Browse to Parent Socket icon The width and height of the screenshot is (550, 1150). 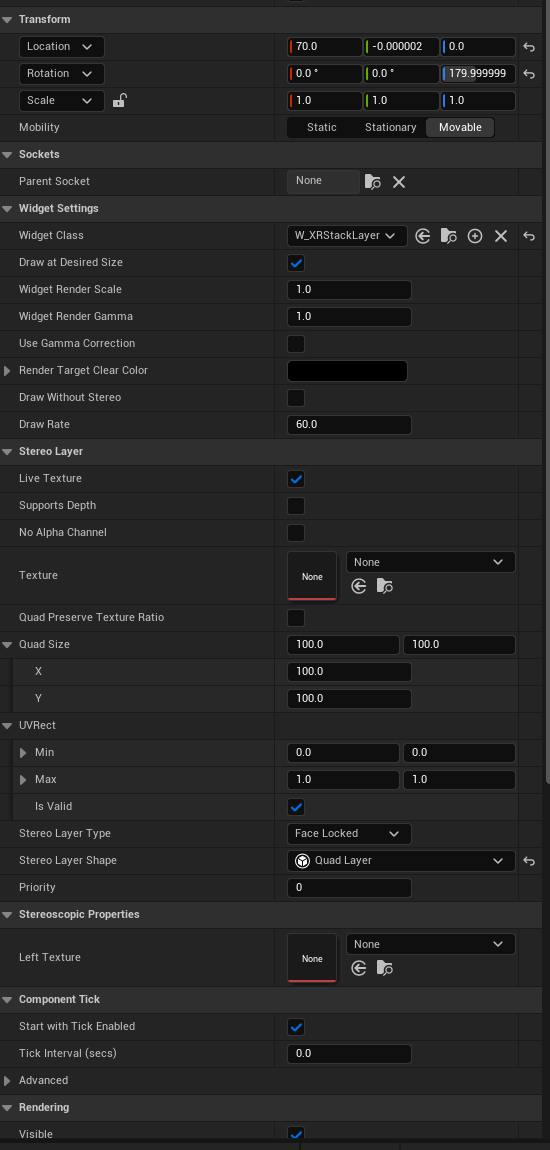[x=373, y=182]
